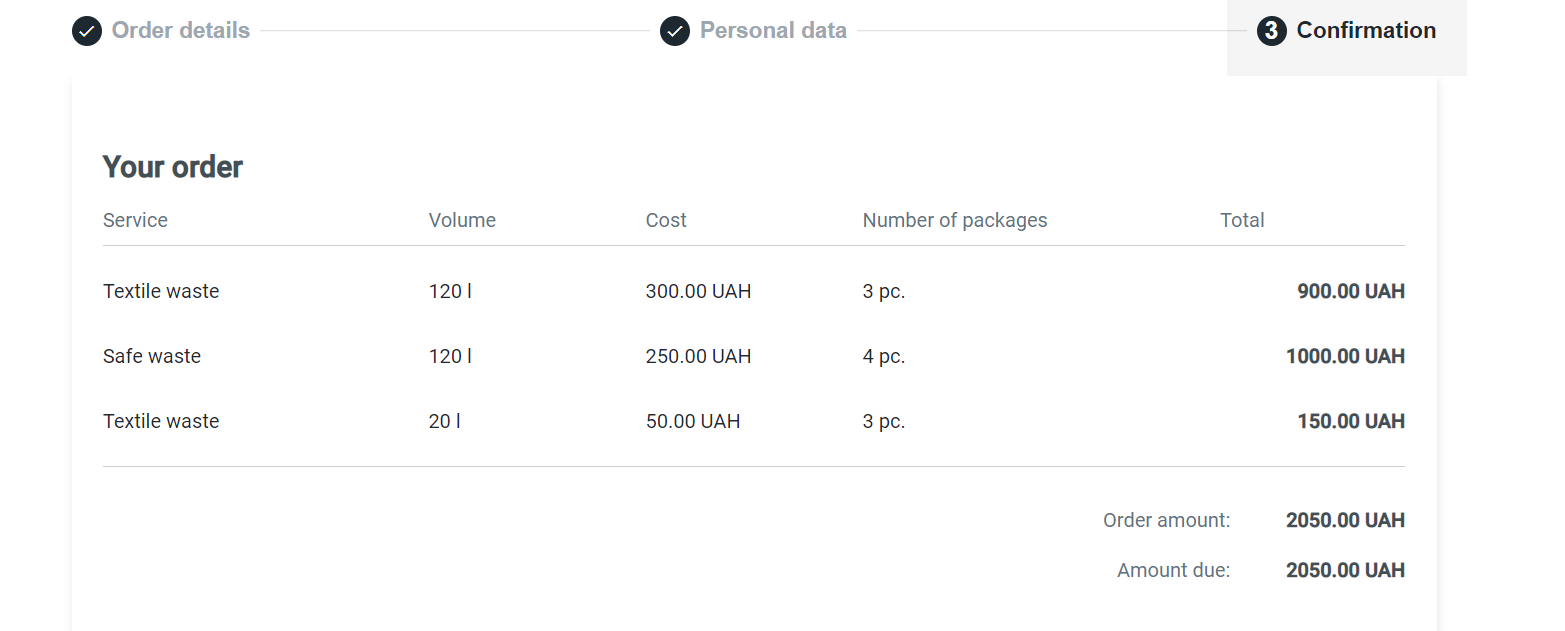Click the Number of packages header

pos(954,220)
